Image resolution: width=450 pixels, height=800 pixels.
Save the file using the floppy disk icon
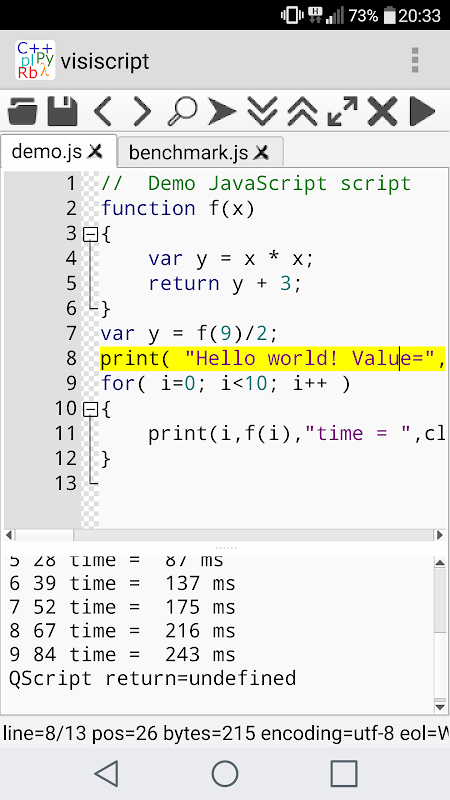click(x=63, y=111)
